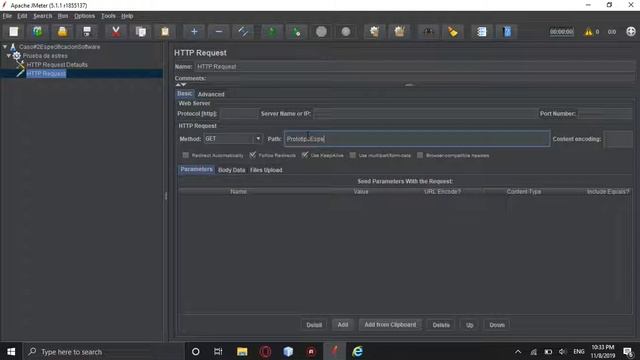Switch to the Body Data tab
Screen dimensions: 640x360
tap(231, 170)
